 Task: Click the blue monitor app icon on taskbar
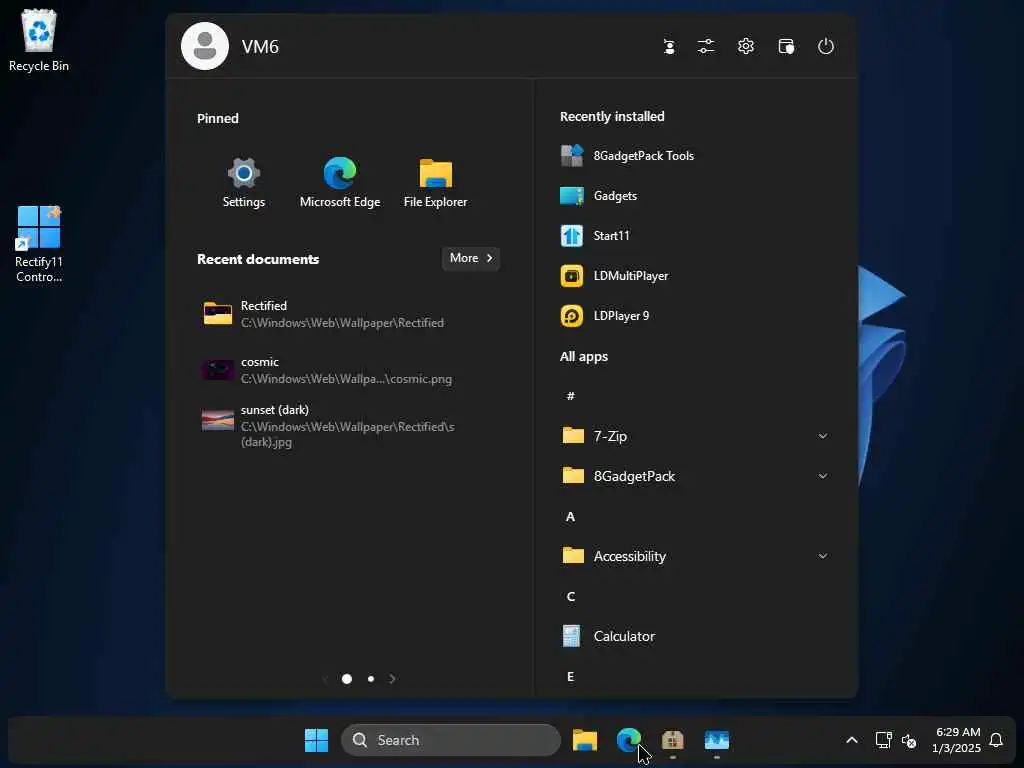coord(716,740)
